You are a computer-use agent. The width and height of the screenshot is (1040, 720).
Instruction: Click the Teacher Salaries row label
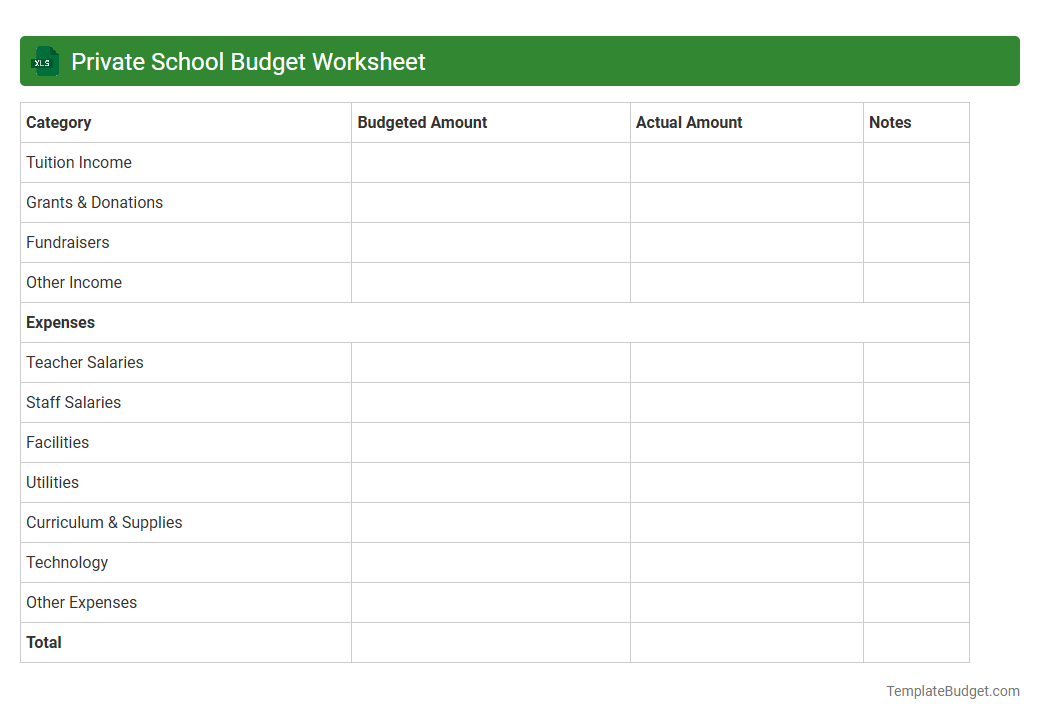click(85, 362)
